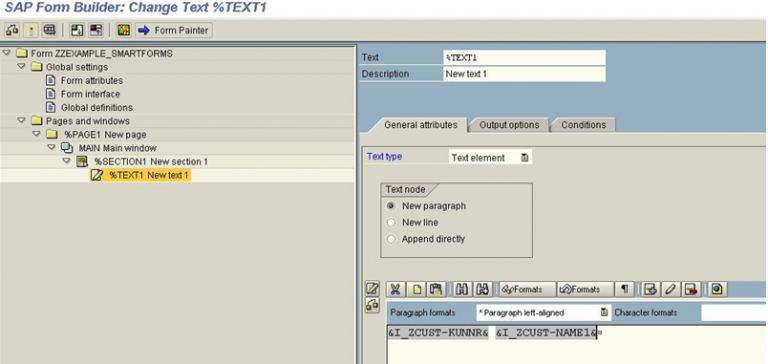Select Form interface in the tree

click(x=90, y=94)
